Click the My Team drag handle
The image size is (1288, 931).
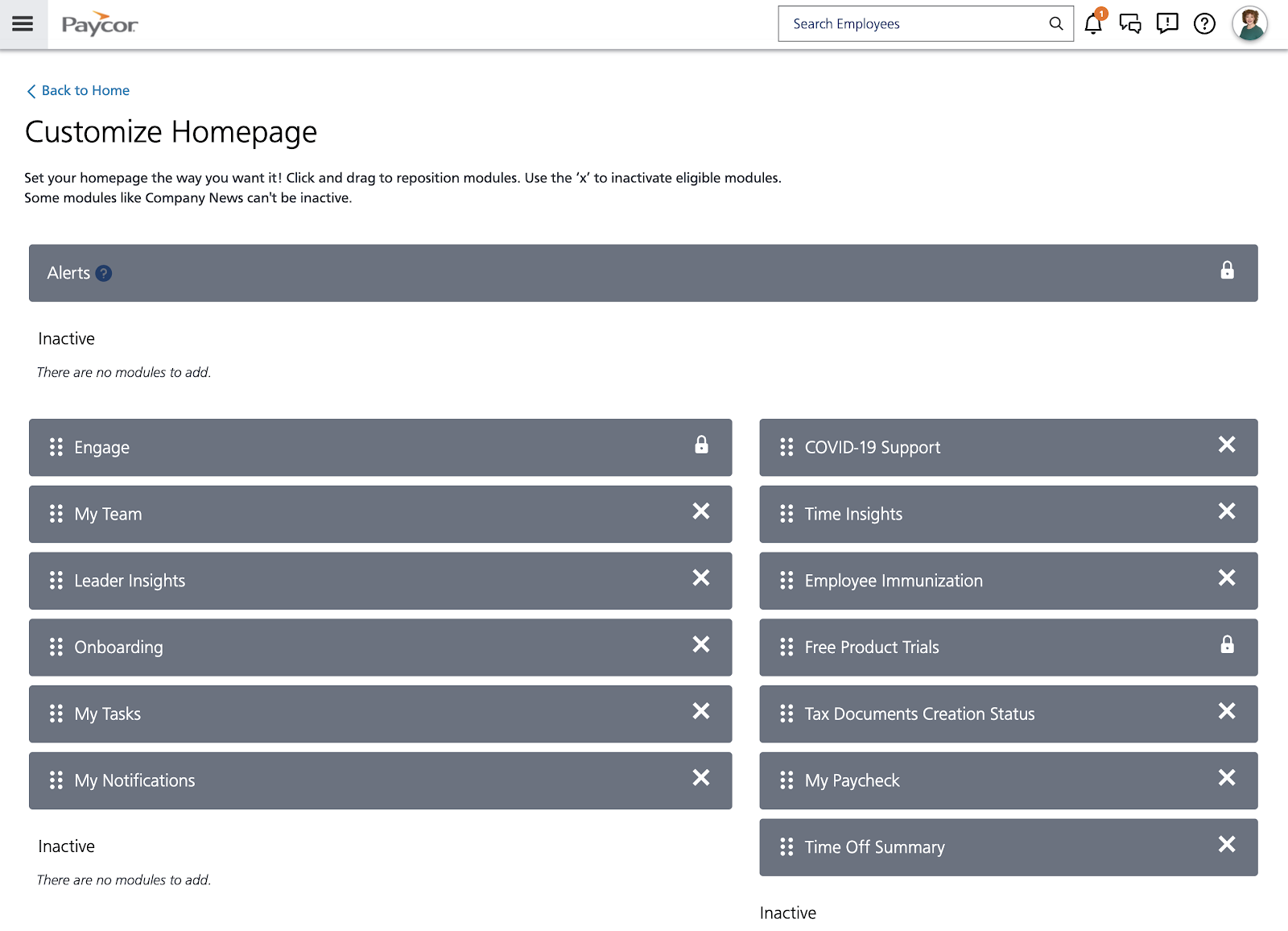tap(56, 514)
